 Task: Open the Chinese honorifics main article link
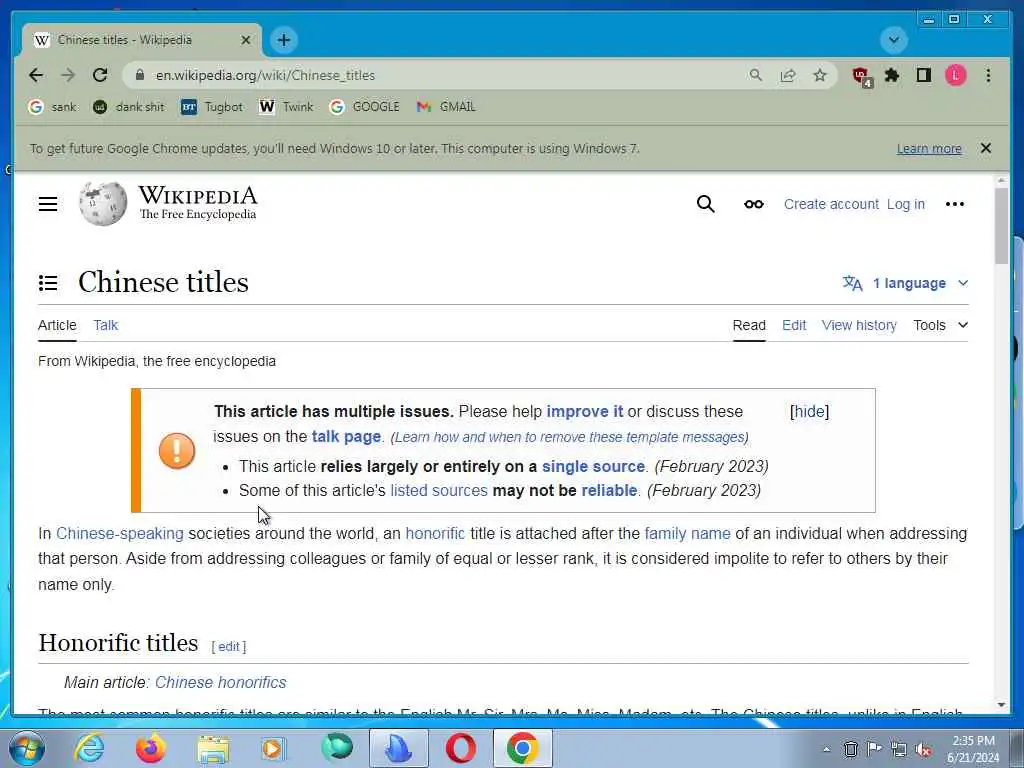point(221,682)
